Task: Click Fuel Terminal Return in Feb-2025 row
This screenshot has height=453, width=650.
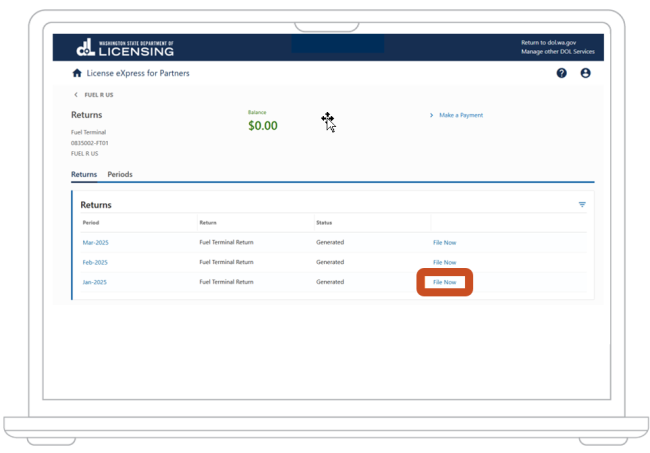Action: (226, 262)
